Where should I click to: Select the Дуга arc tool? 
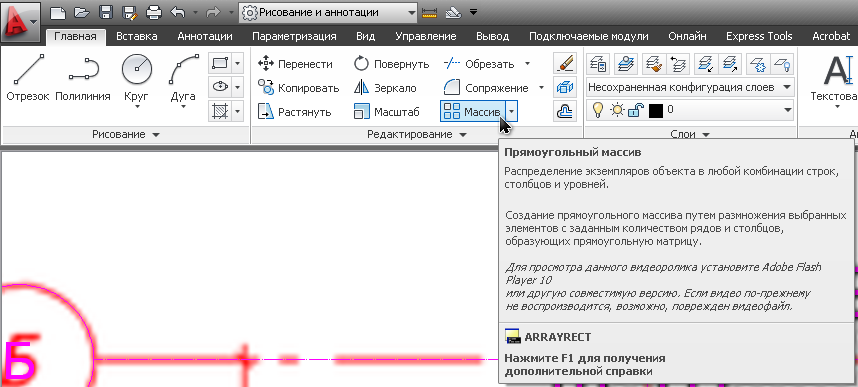tap(183, 80)
